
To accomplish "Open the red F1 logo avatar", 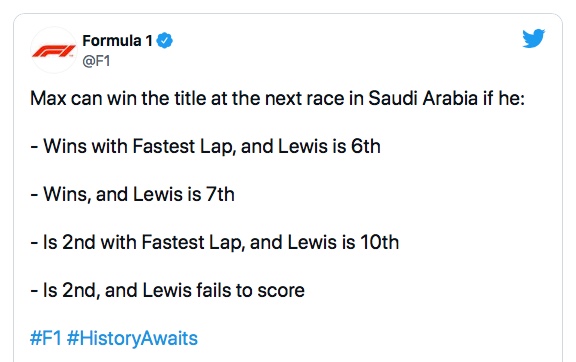I will (54, 50).
